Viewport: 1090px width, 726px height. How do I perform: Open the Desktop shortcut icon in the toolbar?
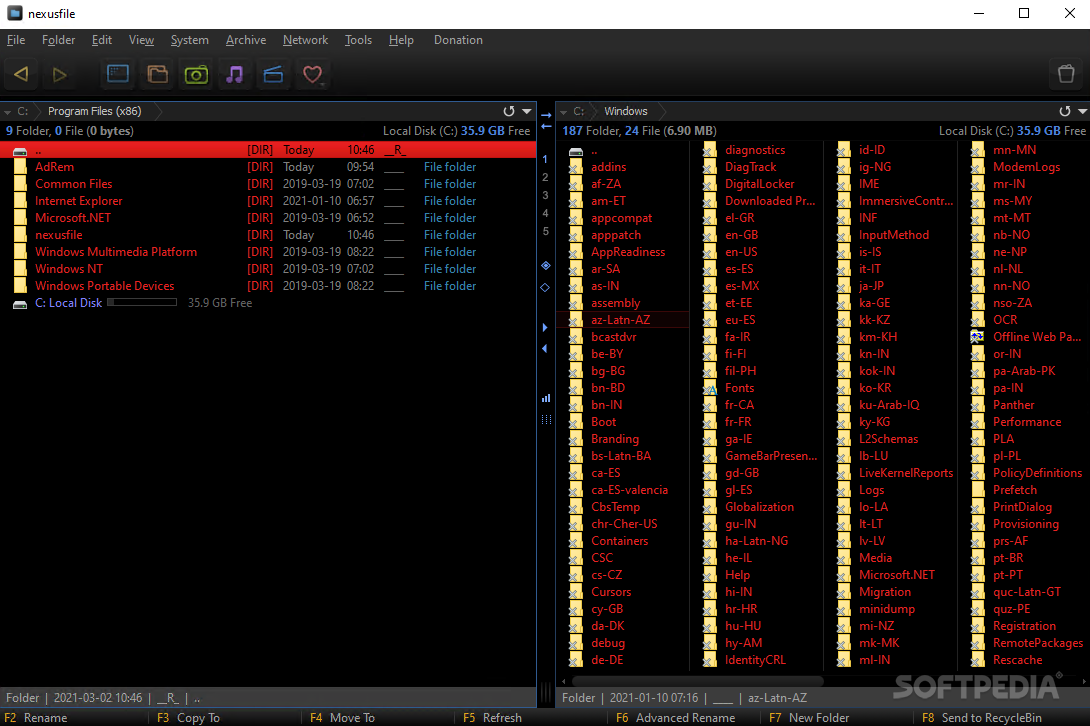click(118, 74)
